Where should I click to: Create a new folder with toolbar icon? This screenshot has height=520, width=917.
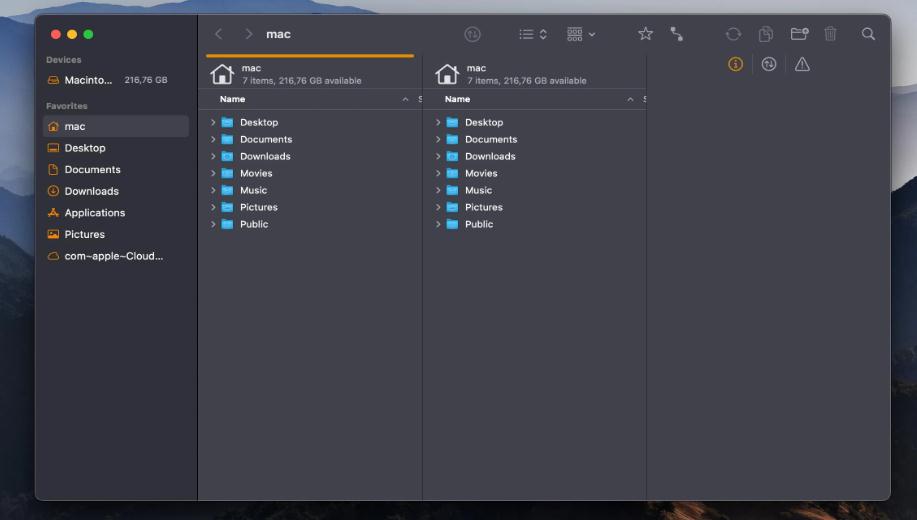799,34
